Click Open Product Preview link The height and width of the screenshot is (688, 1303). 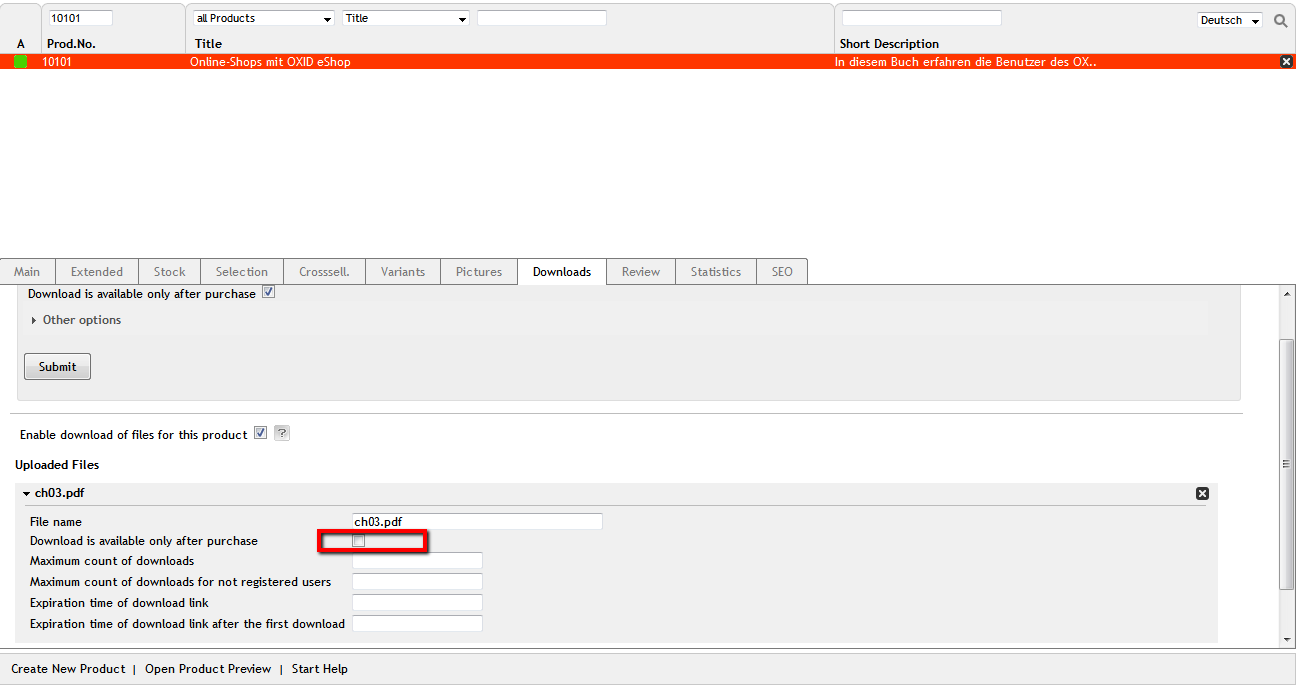[208, 669]
